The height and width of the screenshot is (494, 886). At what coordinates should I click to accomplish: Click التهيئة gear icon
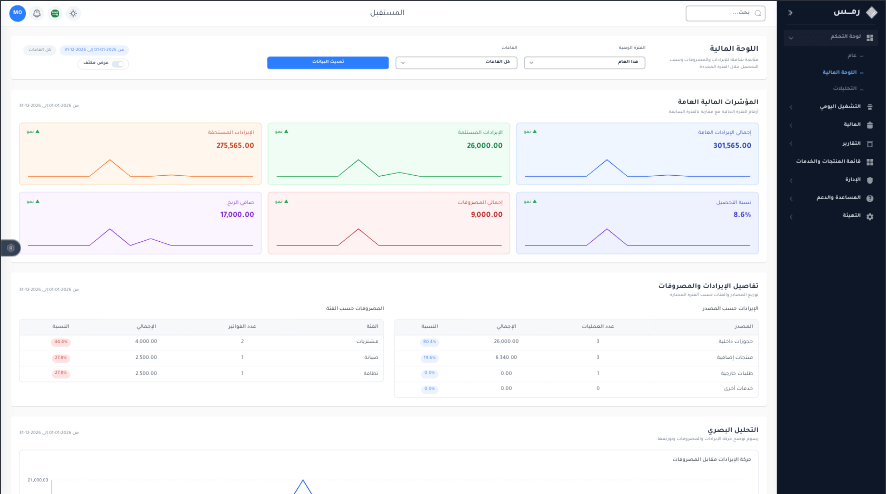tap(870, 216)
